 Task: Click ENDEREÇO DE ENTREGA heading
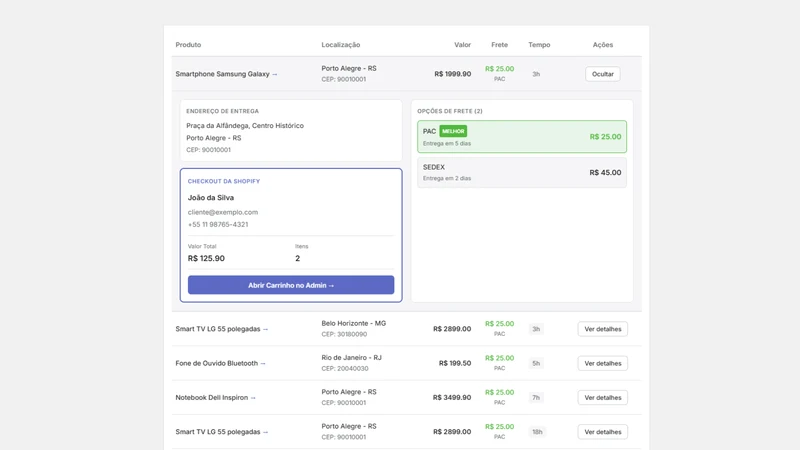click(x=222, y=111)
